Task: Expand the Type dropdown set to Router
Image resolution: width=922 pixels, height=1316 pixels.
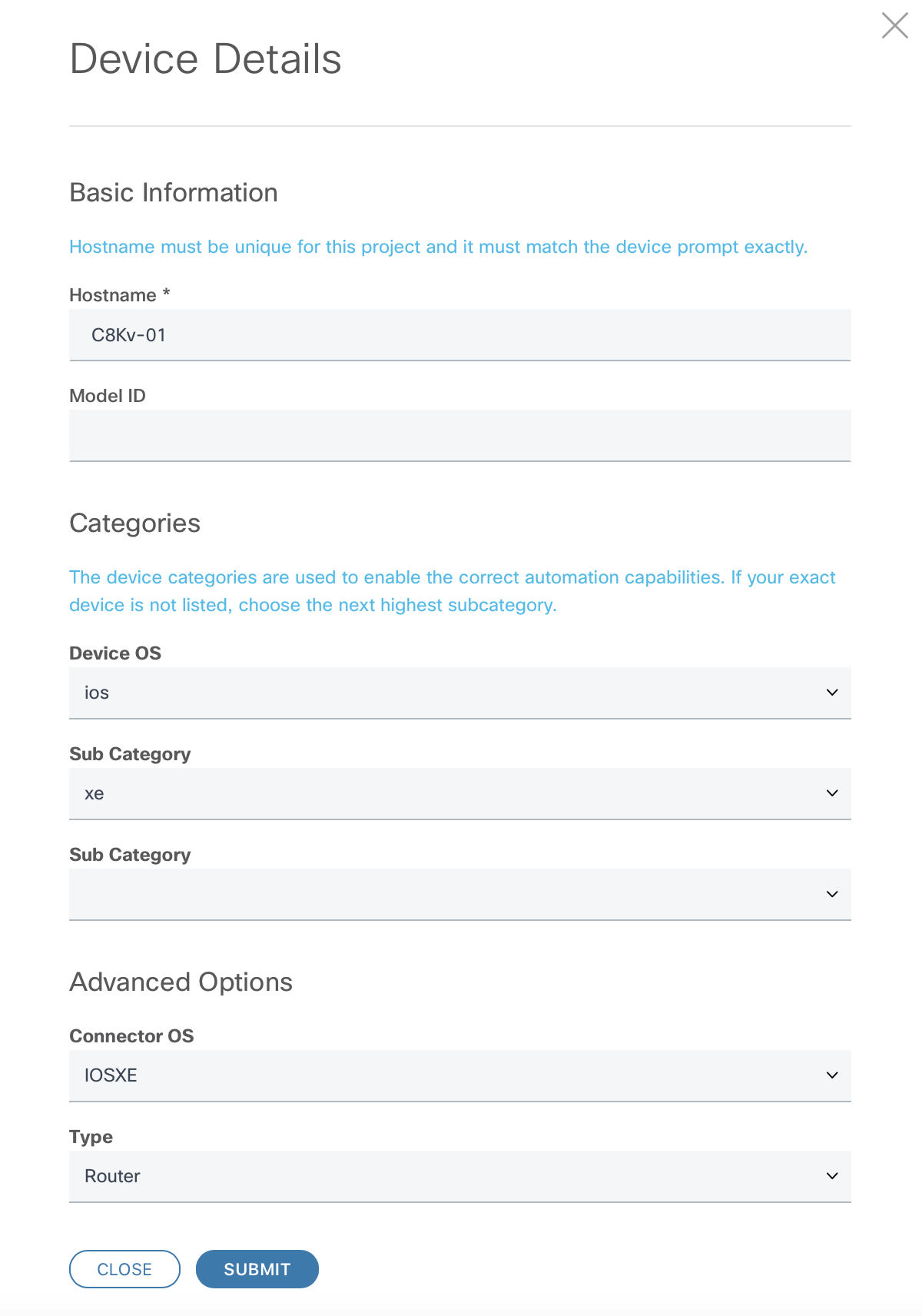Action: click(446, 1176)
